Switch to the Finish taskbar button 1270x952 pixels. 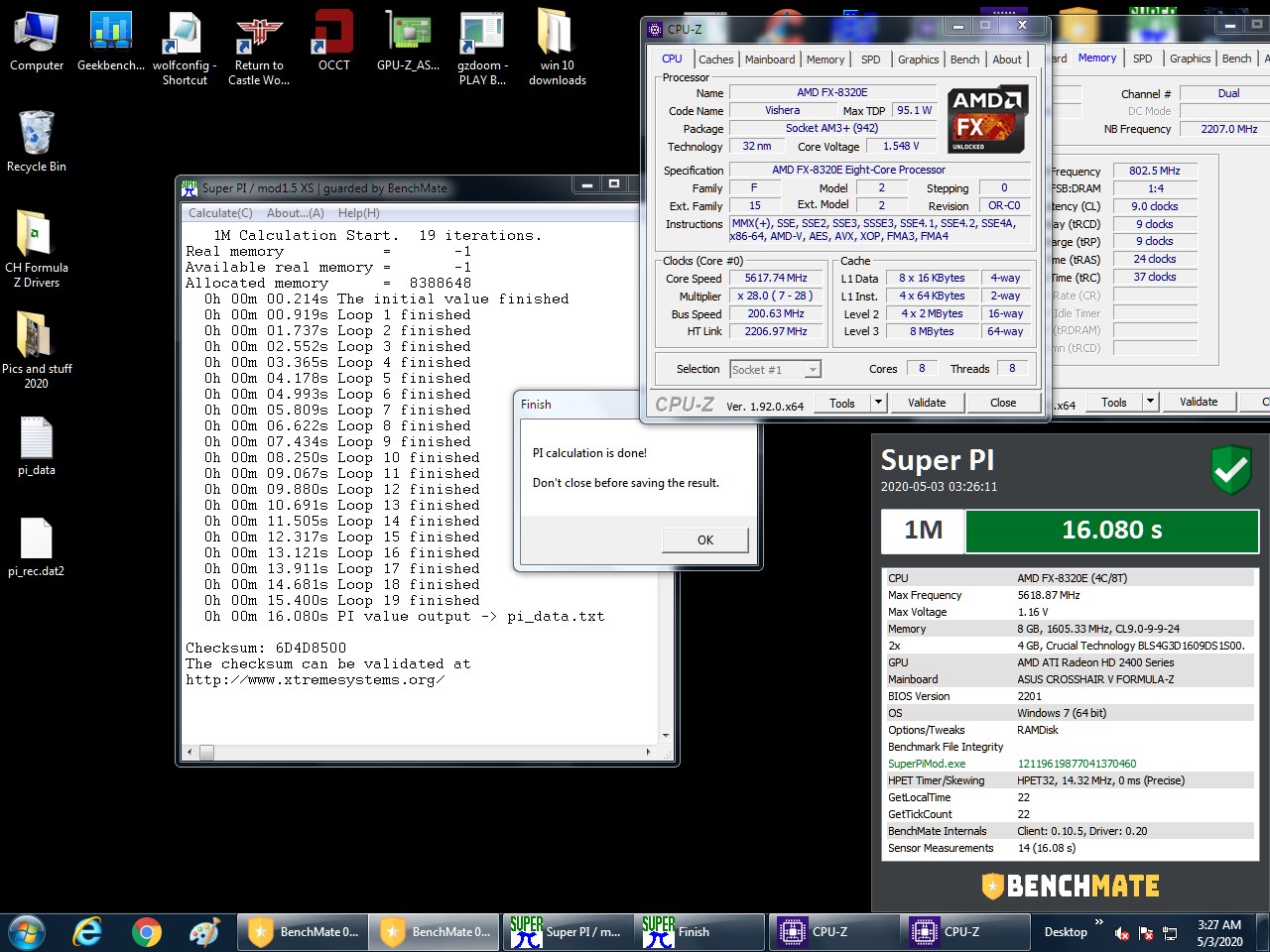(699, 932)
